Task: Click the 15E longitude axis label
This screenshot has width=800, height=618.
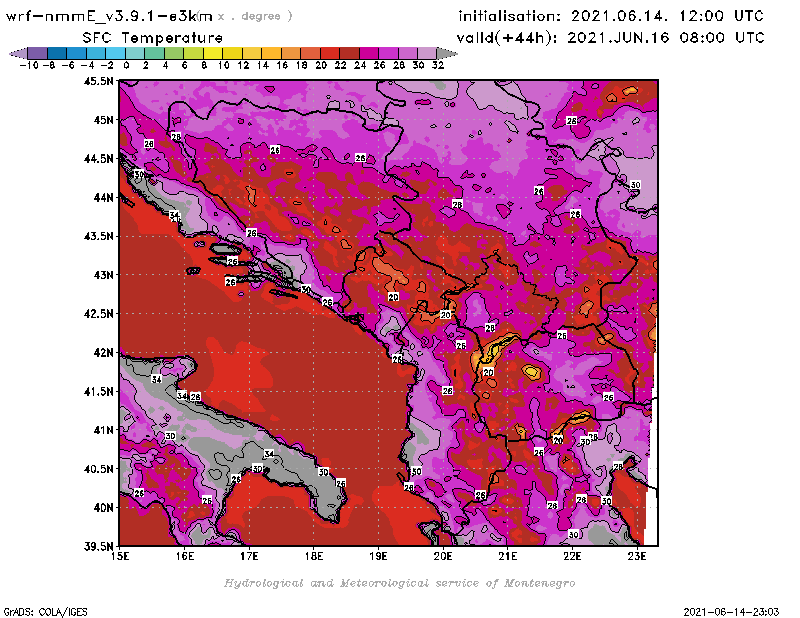Action: (x=121, y=555)
